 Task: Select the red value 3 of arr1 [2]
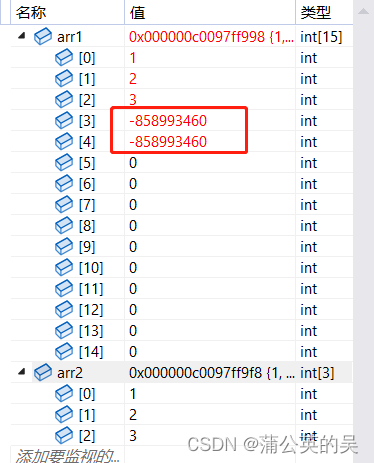[133, 100]
